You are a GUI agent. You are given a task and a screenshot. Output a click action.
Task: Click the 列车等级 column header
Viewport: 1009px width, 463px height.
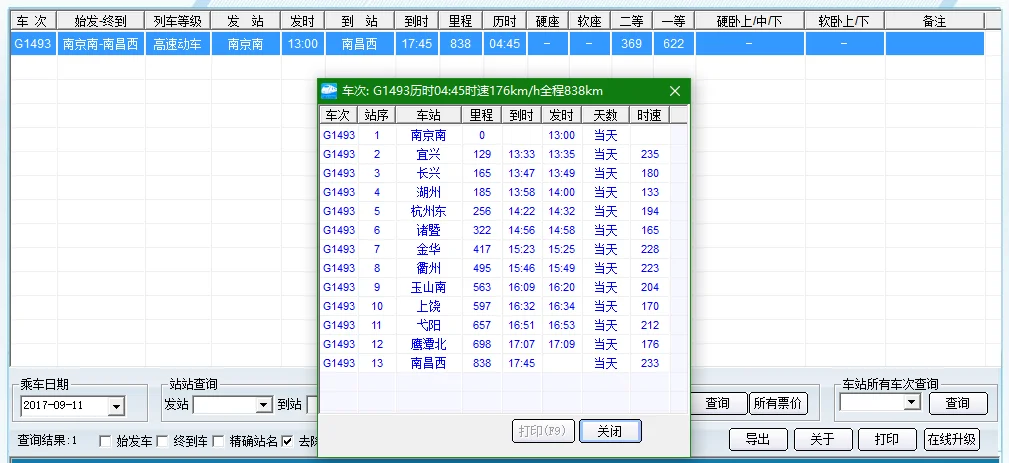pyautogui.click(x=178, y=21)
